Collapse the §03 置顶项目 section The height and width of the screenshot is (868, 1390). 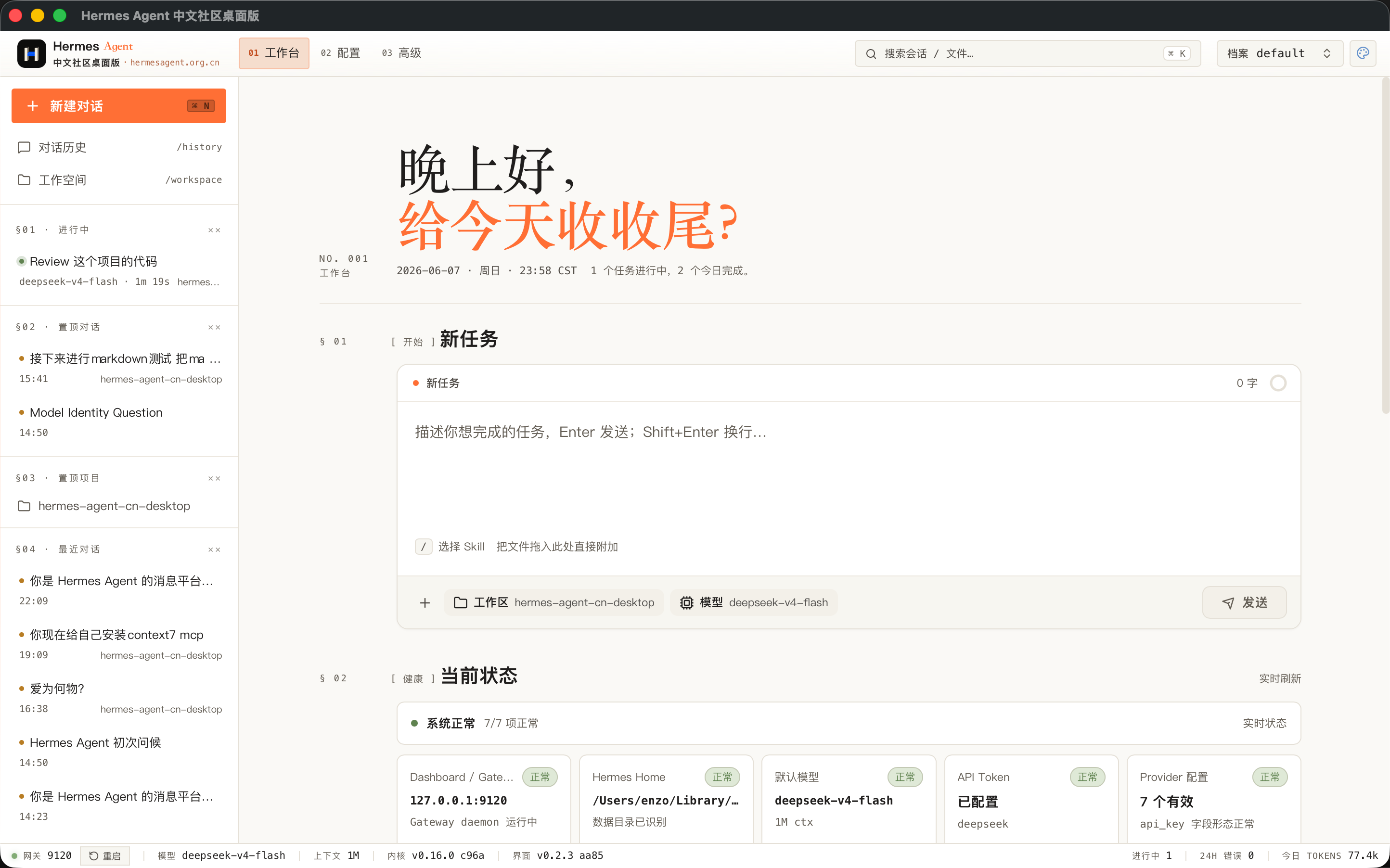(214, 478)
